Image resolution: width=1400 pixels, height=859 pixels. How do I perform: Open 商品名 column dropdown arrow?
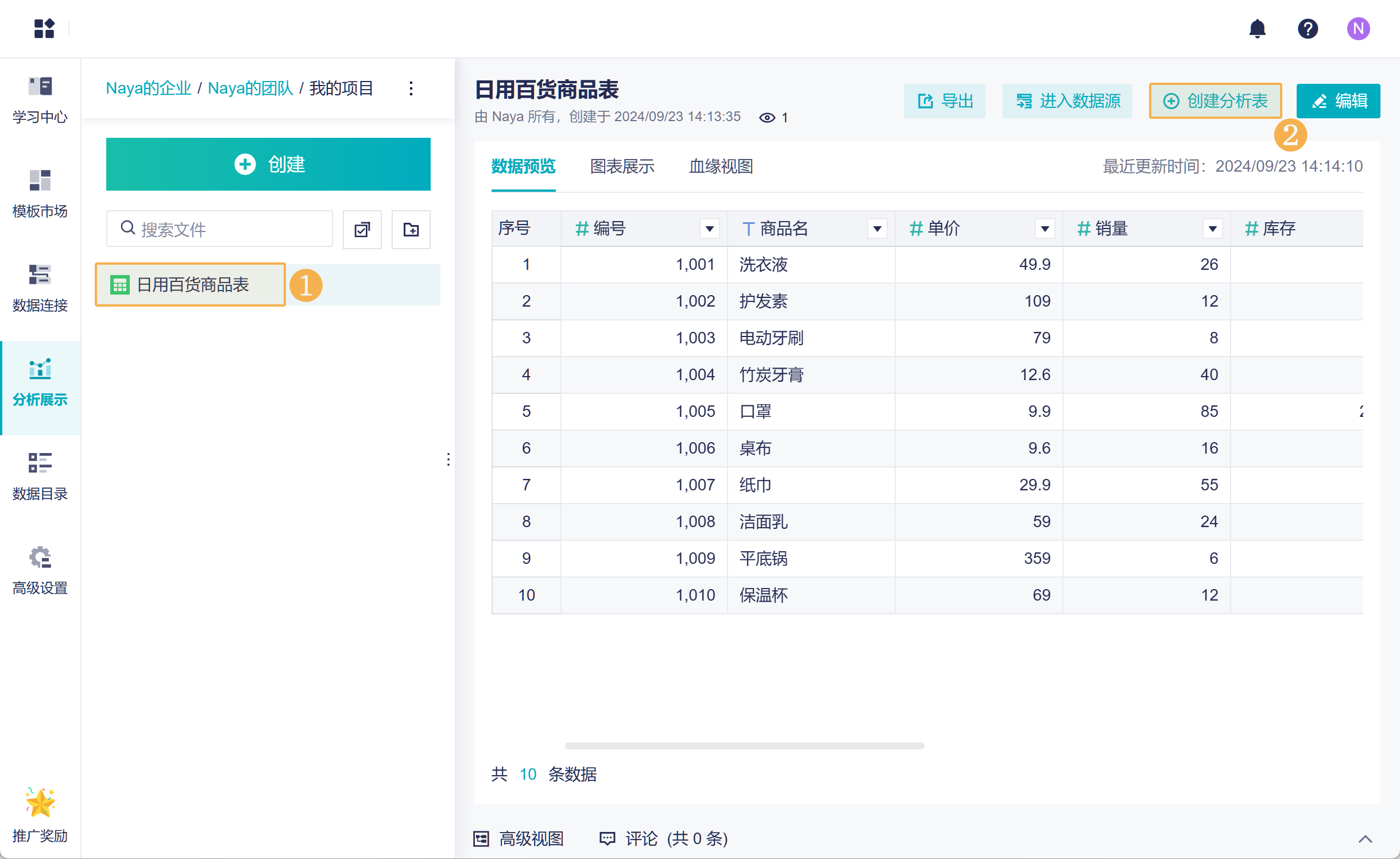[877, 229]
